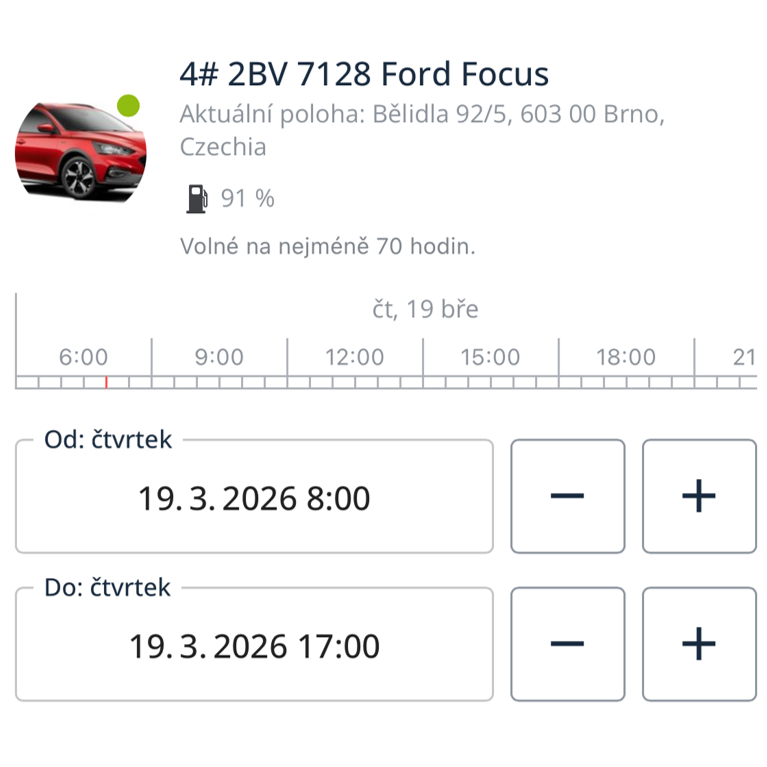
Task: Click the 91 % fuel level text
Action: click(x=247, y=199)
